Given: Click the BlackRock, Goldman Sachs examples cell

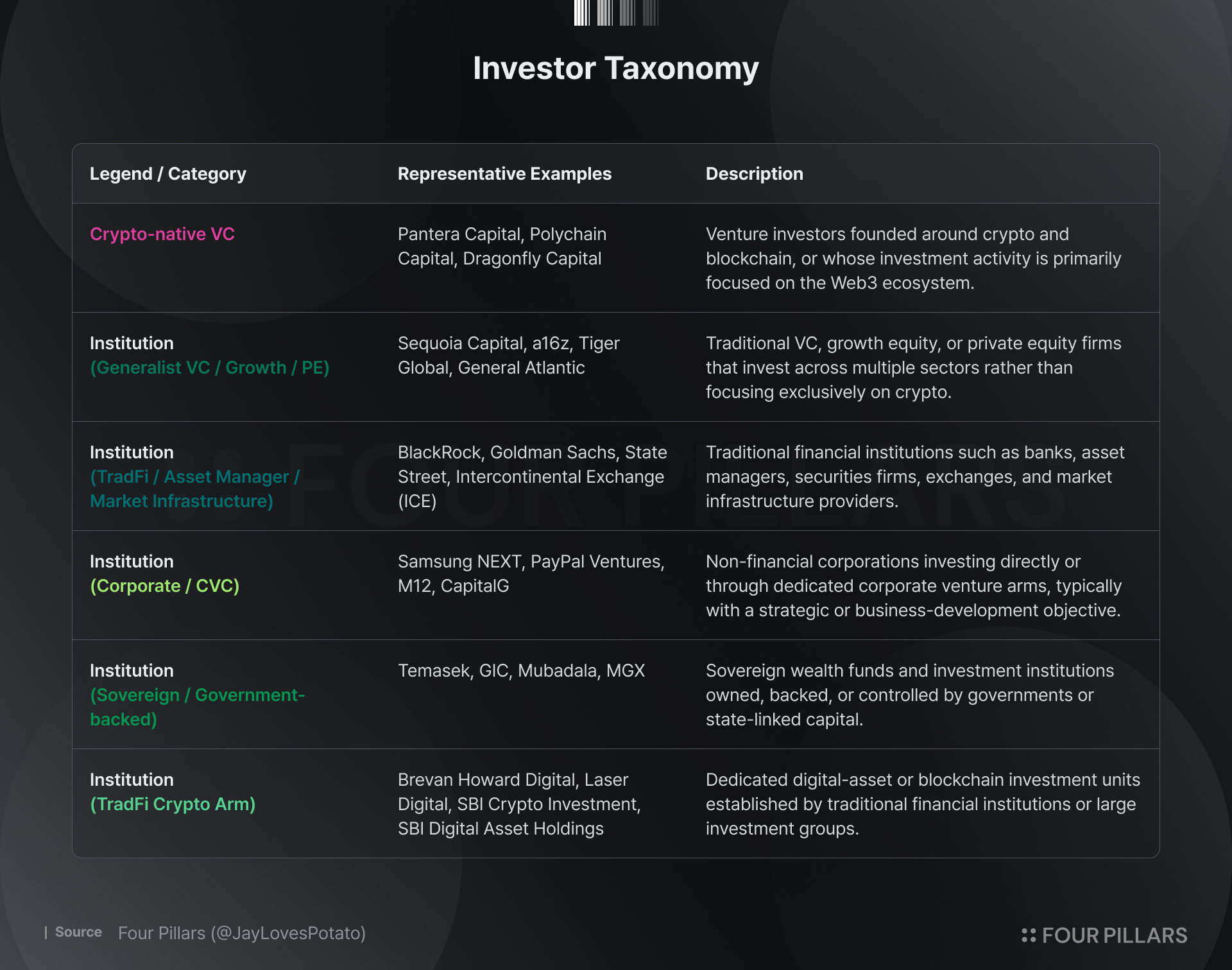Looking at the screenshot, I should 533,477.
